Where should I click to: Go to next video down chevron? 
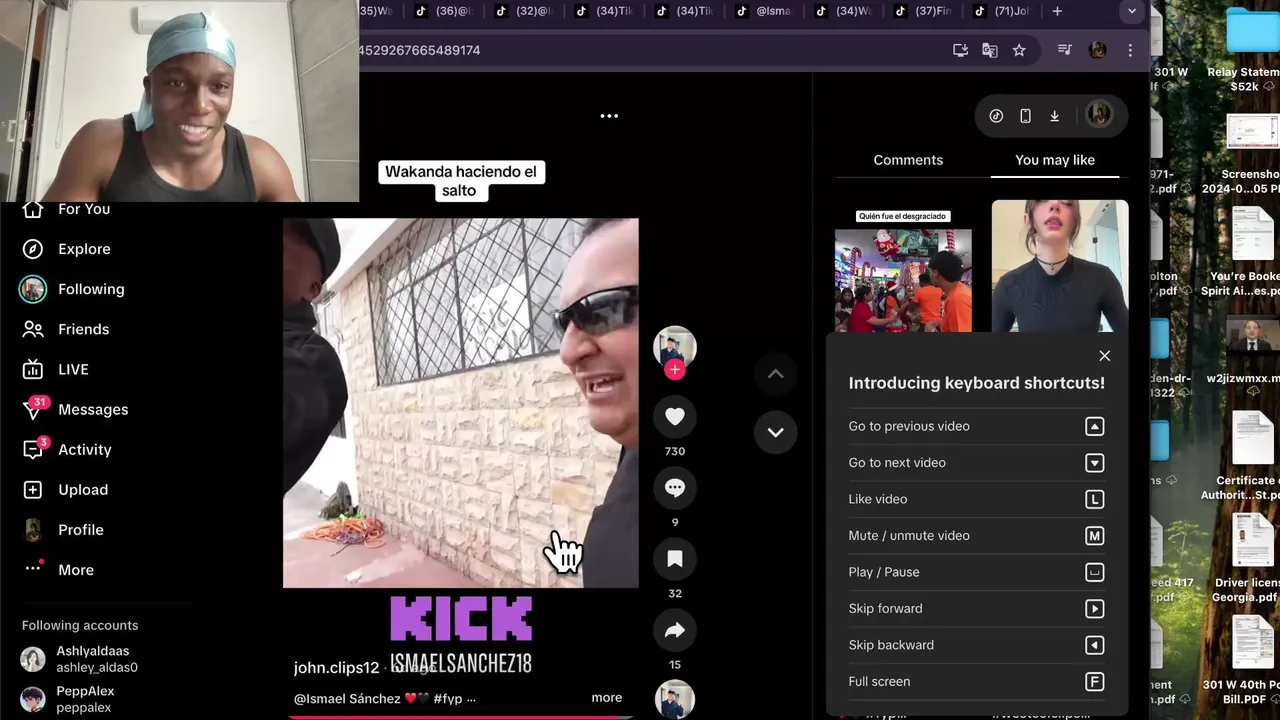tap(775, 432)
